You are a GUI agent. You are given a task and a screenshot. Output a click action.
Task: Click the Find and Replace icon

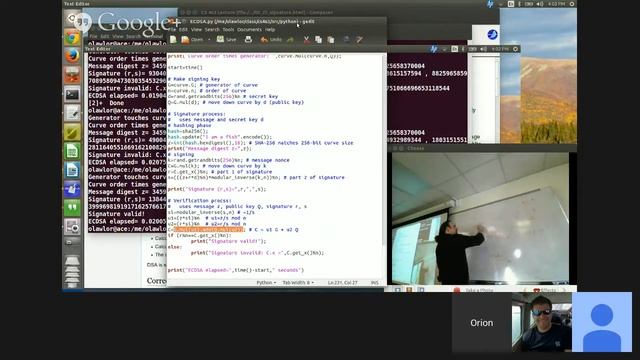click(359, 40)
